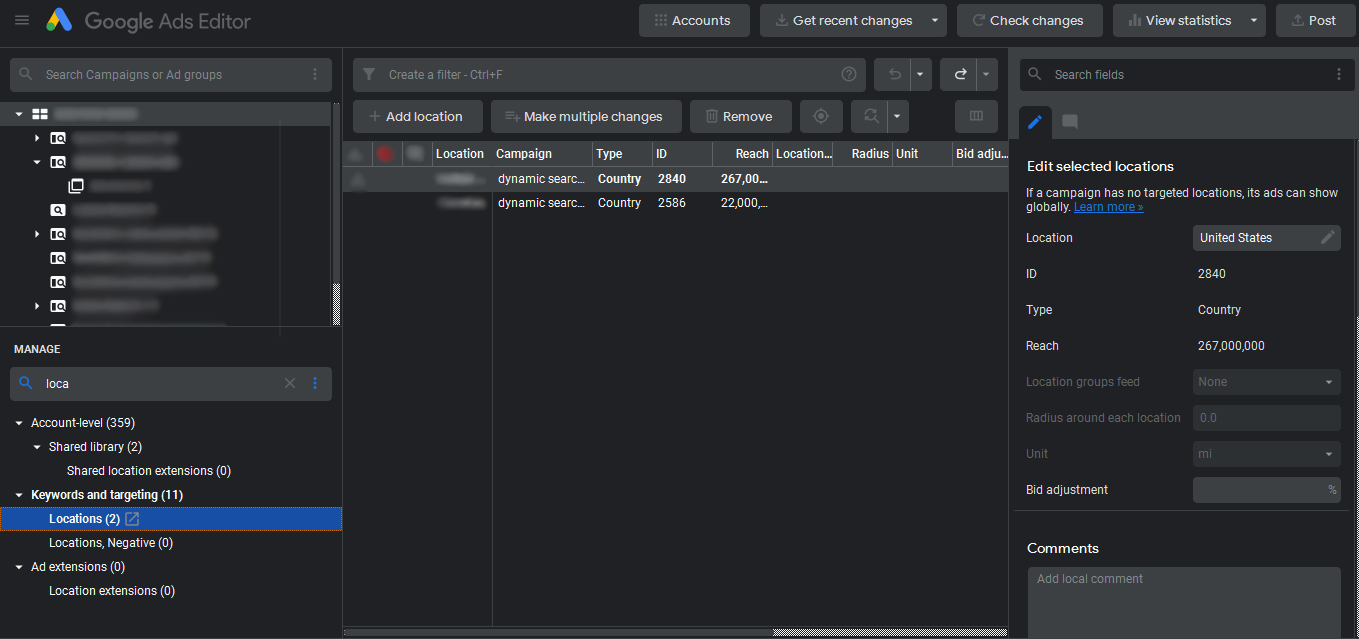
Task: Click Make multiple changes button
Action: click(586, 116)
